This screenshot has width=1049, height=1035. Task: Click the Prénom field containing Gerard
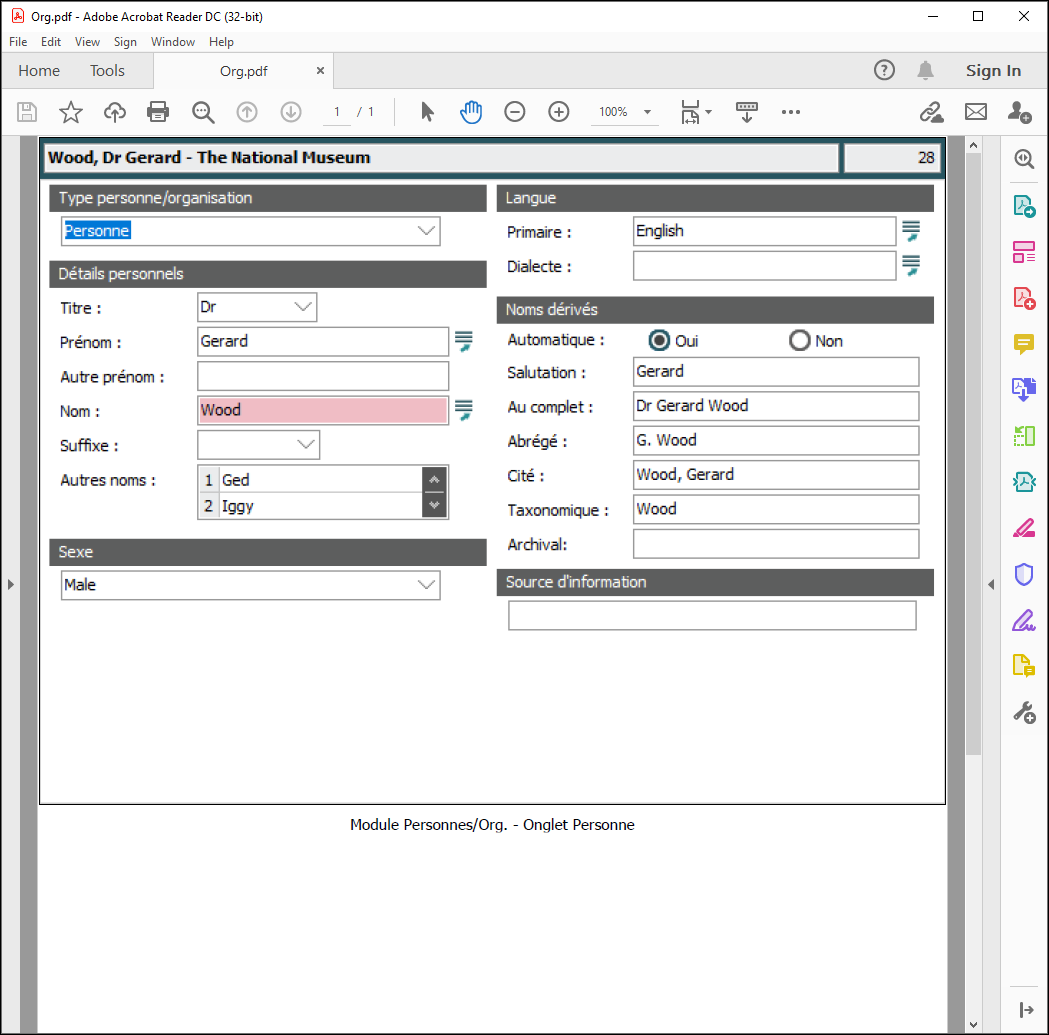[x=323, y=342]
